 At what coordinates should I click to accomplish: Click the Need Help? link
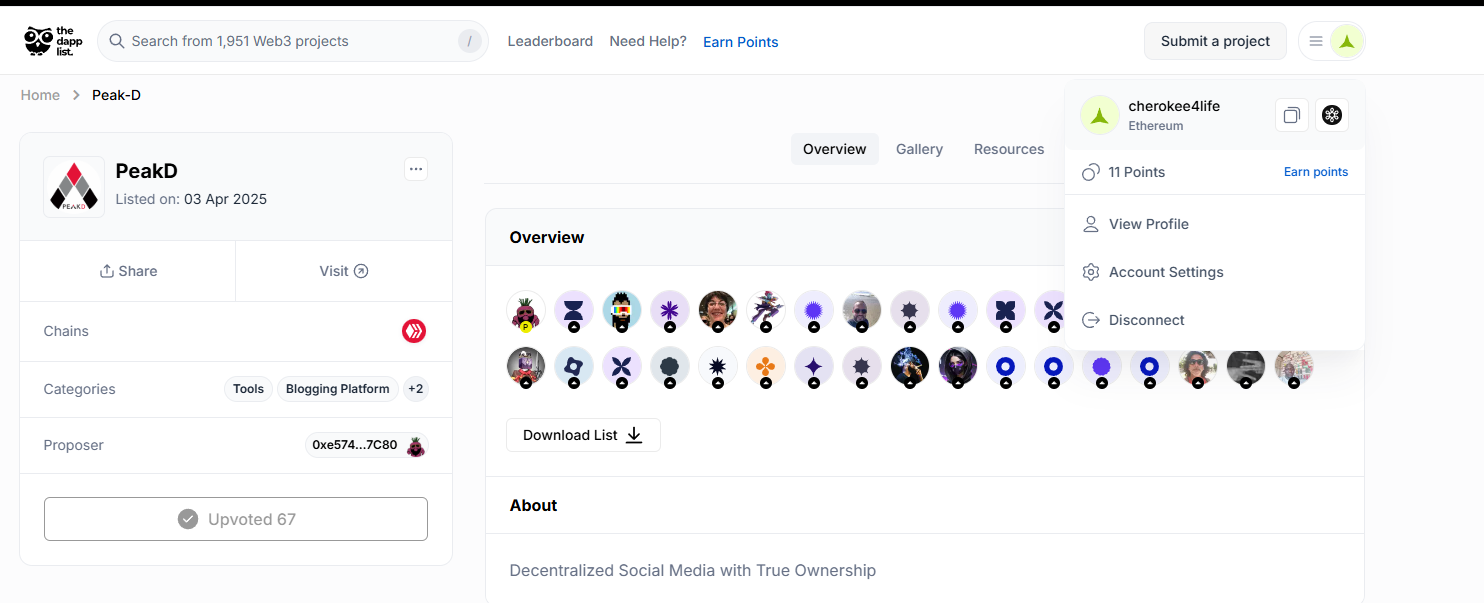(648, 41)
